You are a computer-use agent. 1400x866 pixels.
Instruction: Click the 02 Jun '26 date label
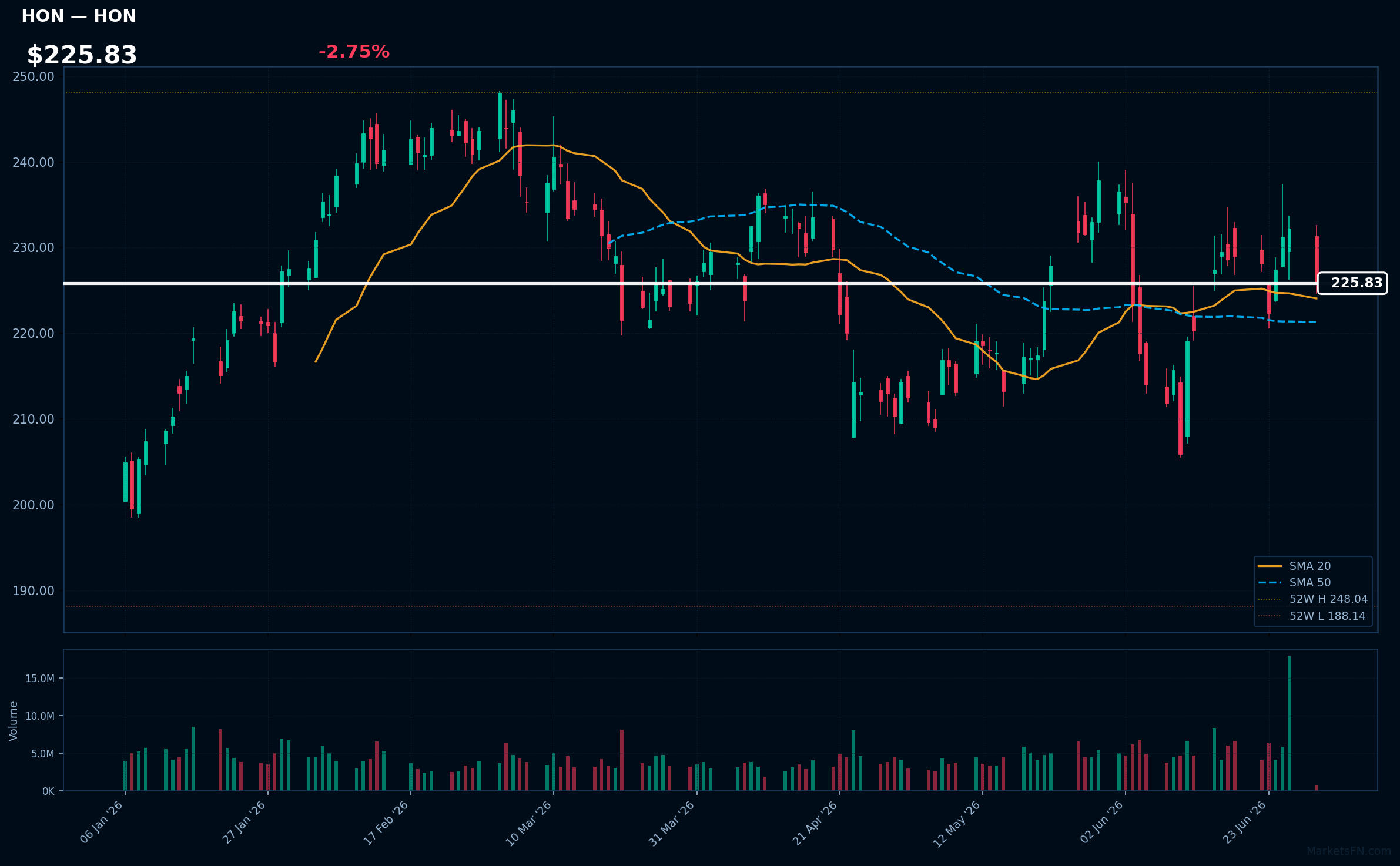1101,823
